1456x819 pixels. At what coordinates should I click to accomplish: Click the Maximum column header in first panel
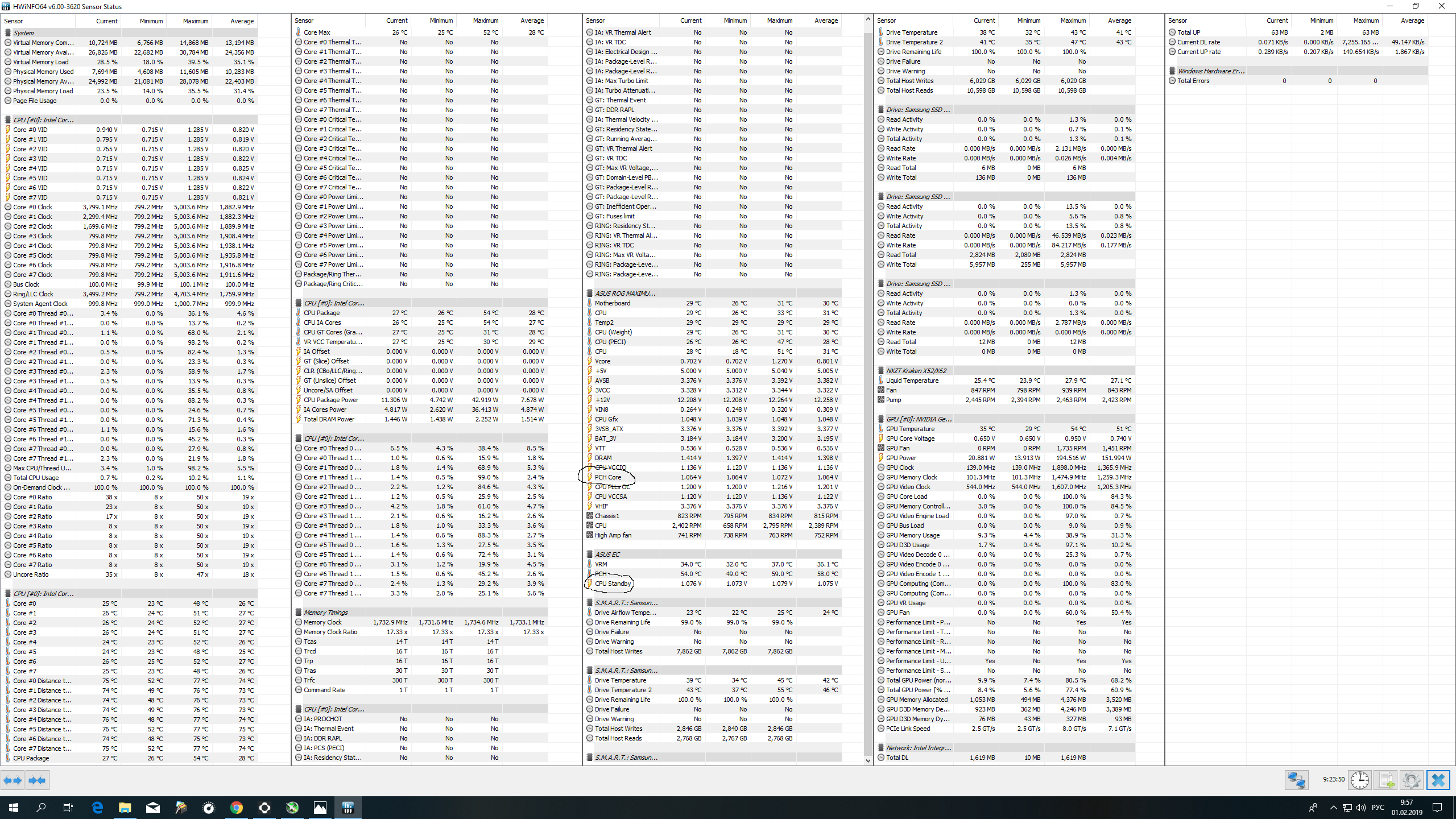(195, 21)
